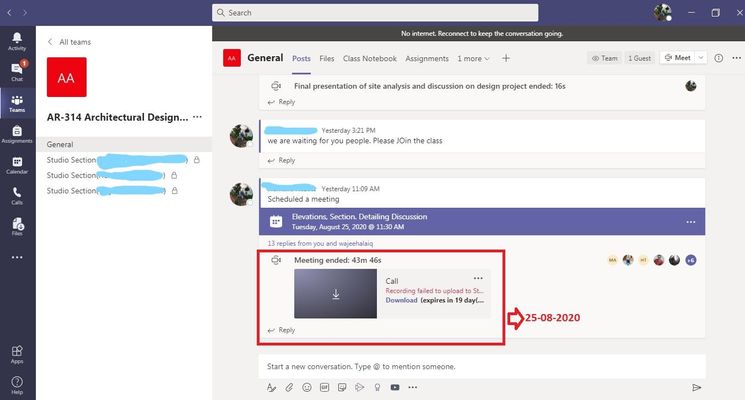Viewport: 745px width, 400px height.
Task: Go back to All teams
Action: [x=69, y=42]
